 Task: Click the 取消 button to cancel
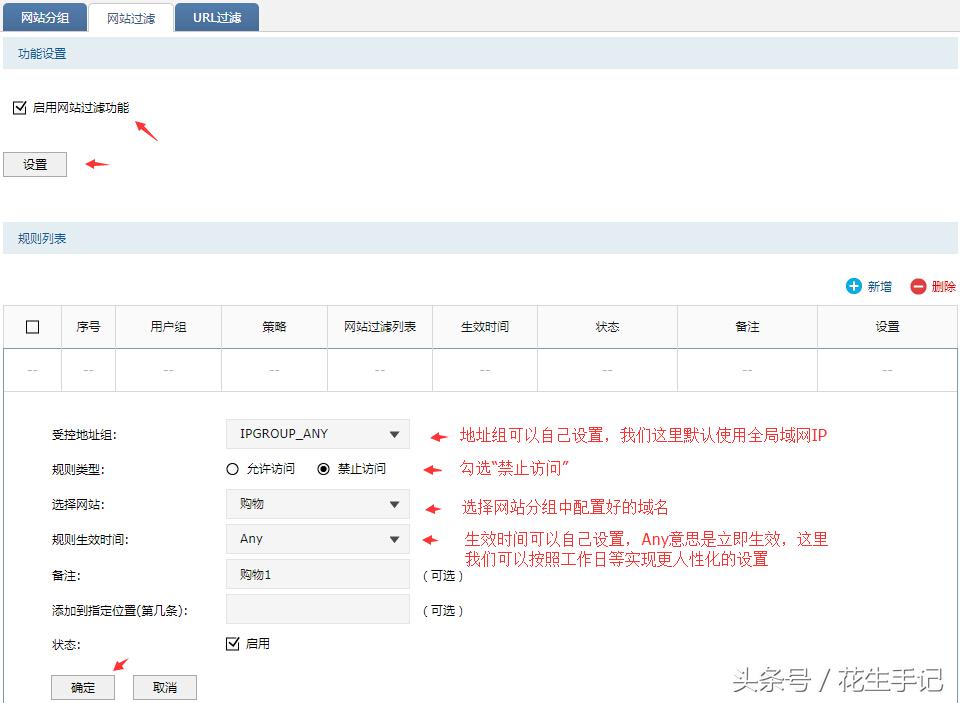coord(164,687)
